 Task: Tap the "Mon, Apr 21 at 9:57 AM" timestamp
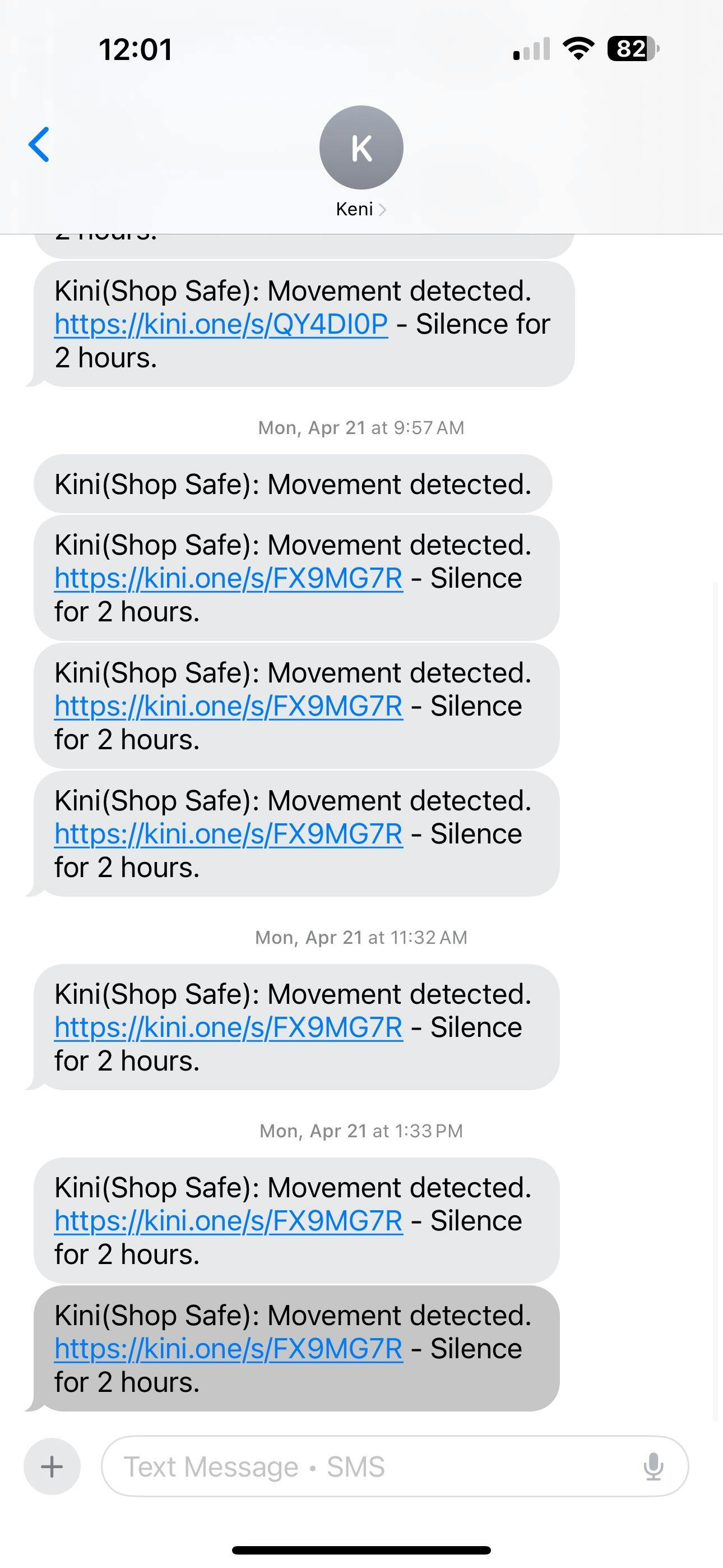coord(361,428)
